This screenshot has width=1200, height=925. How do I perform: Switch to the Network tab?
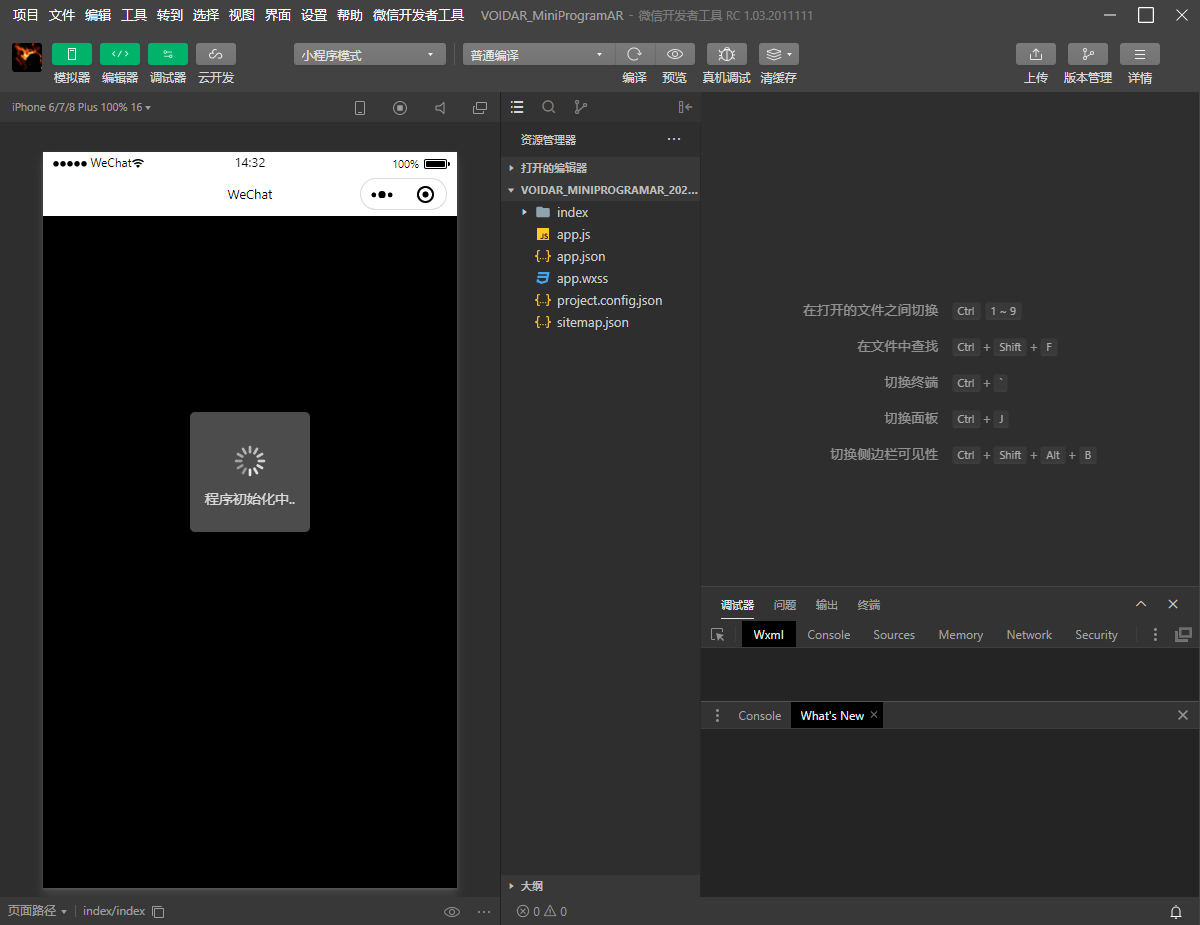[x=1028, y=635]
